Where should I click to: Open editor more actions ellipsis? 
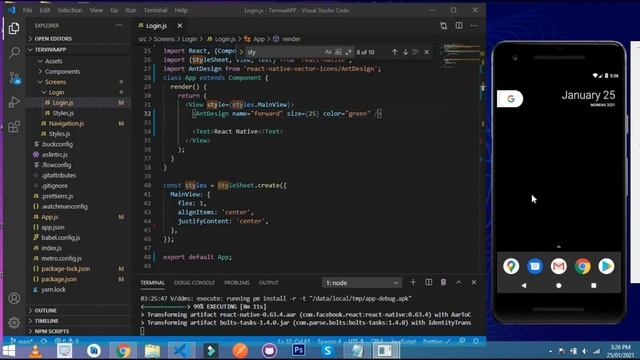(474, 26)
